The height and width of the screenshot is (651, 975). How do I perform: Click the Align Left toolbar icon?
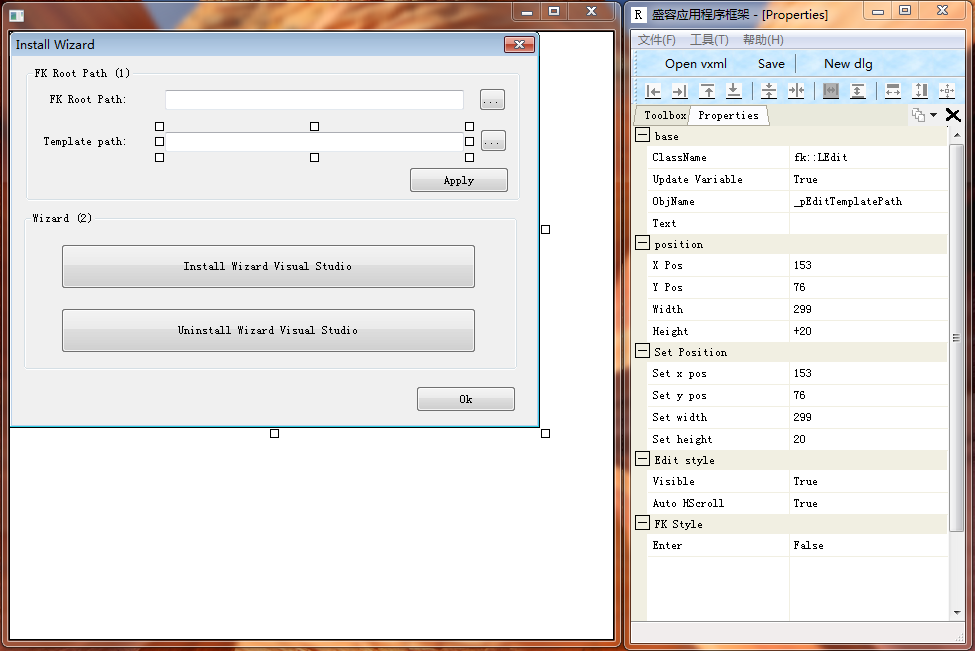pos(653,91)
